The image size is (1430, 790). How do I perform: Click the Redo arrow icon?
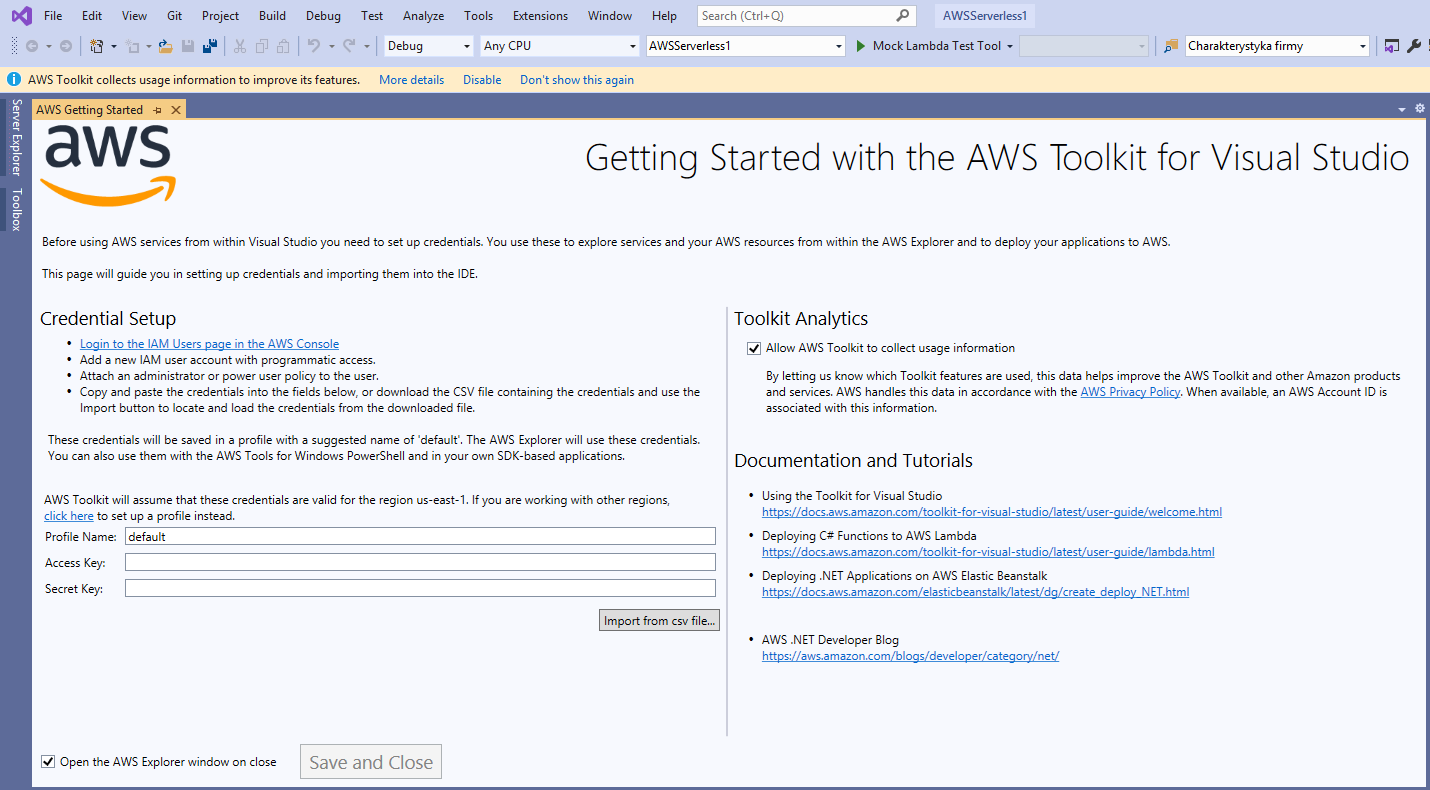349,46
